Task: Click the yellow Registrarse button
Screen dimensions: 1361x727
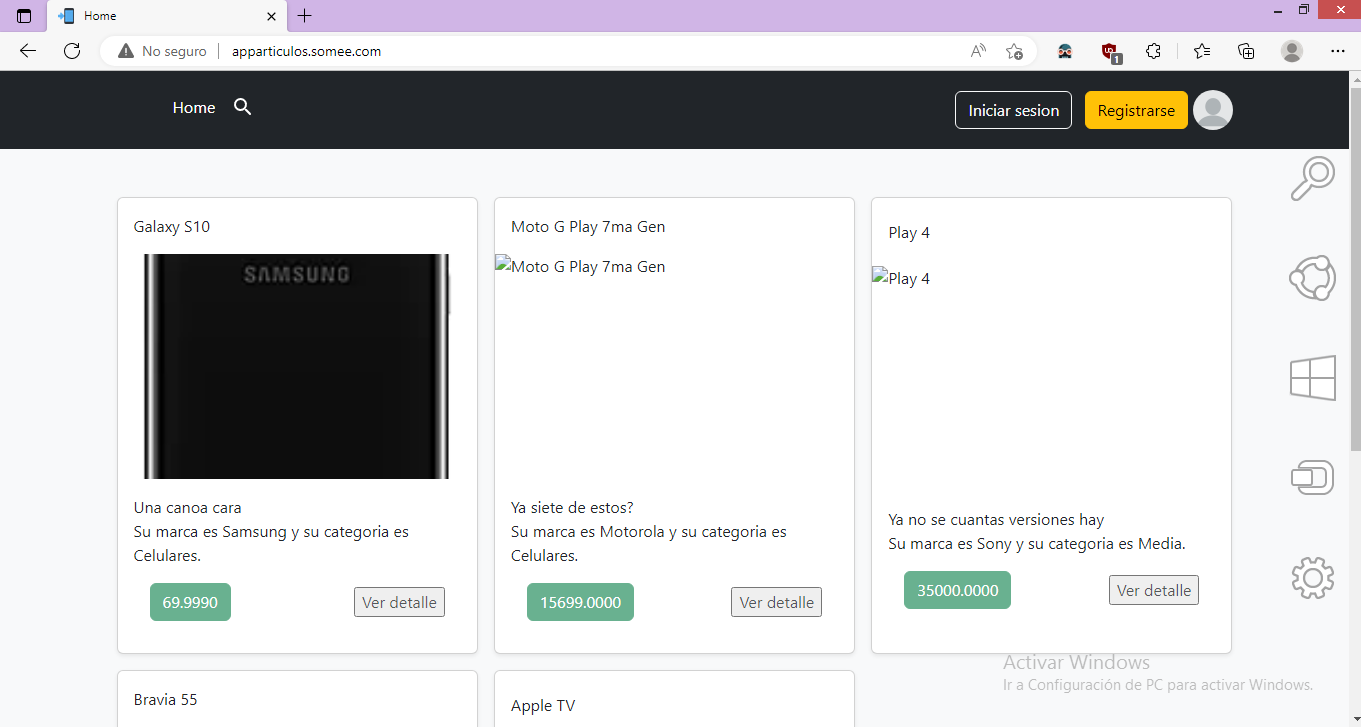Action: pos(1136,110)
